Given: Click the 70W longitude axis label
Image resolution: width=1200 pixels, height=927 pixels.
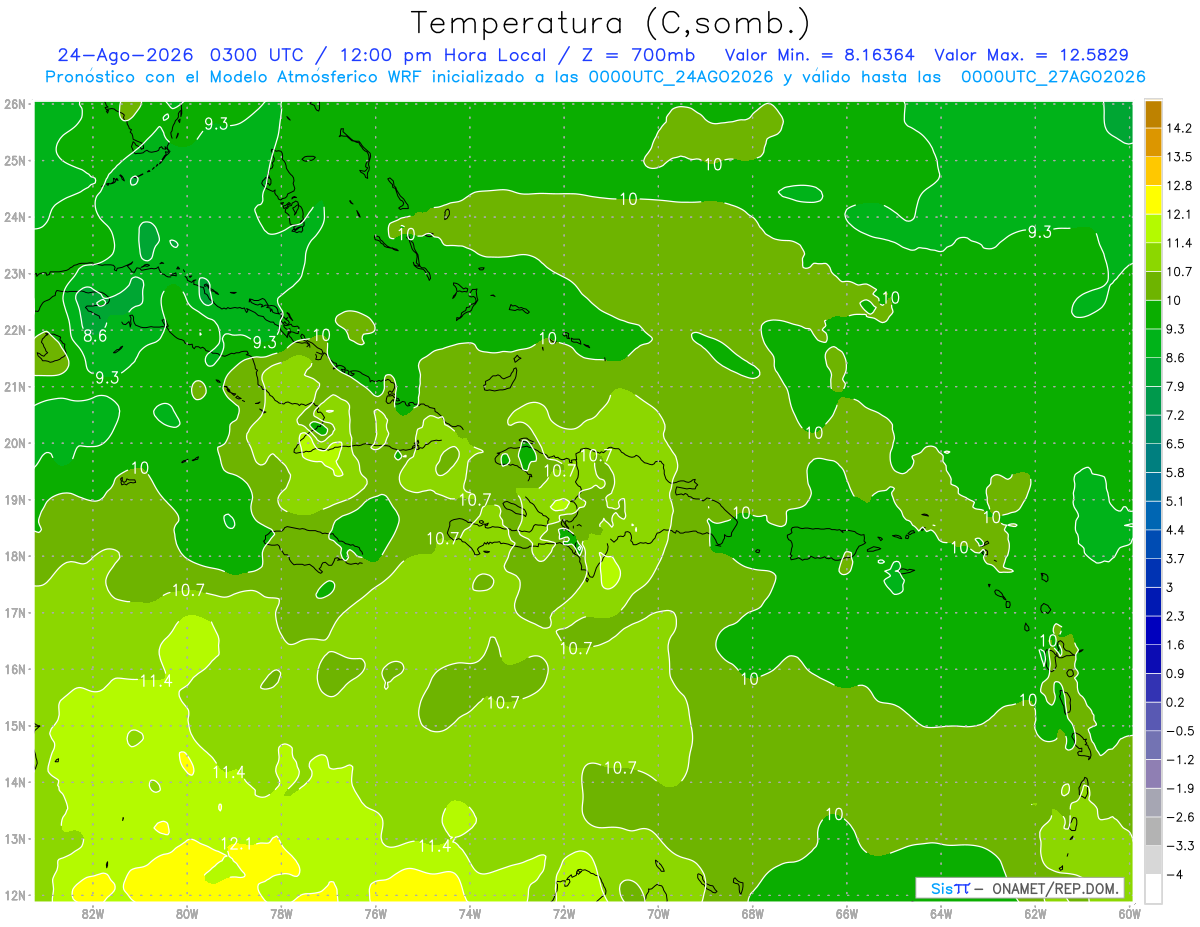Looking at the screenshot, I should (658, 914).
